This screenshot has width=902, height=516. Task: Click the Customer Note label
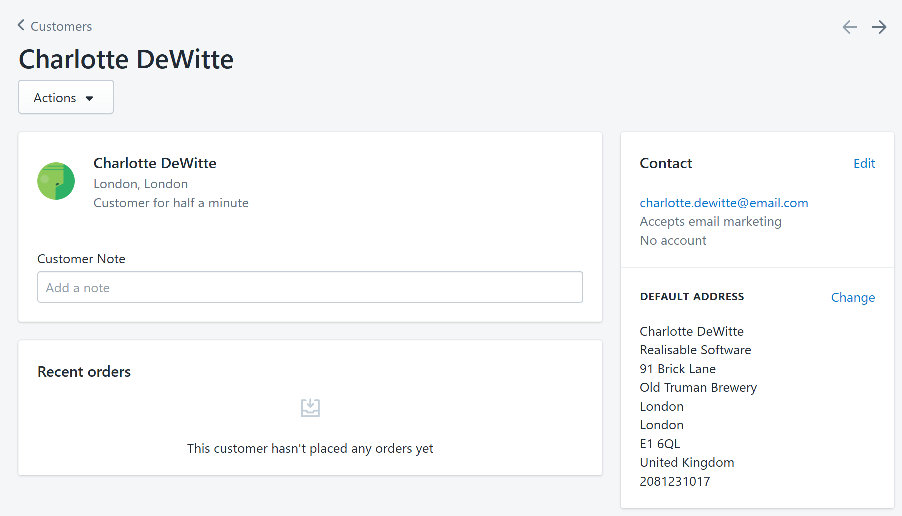tap(81, 258)
